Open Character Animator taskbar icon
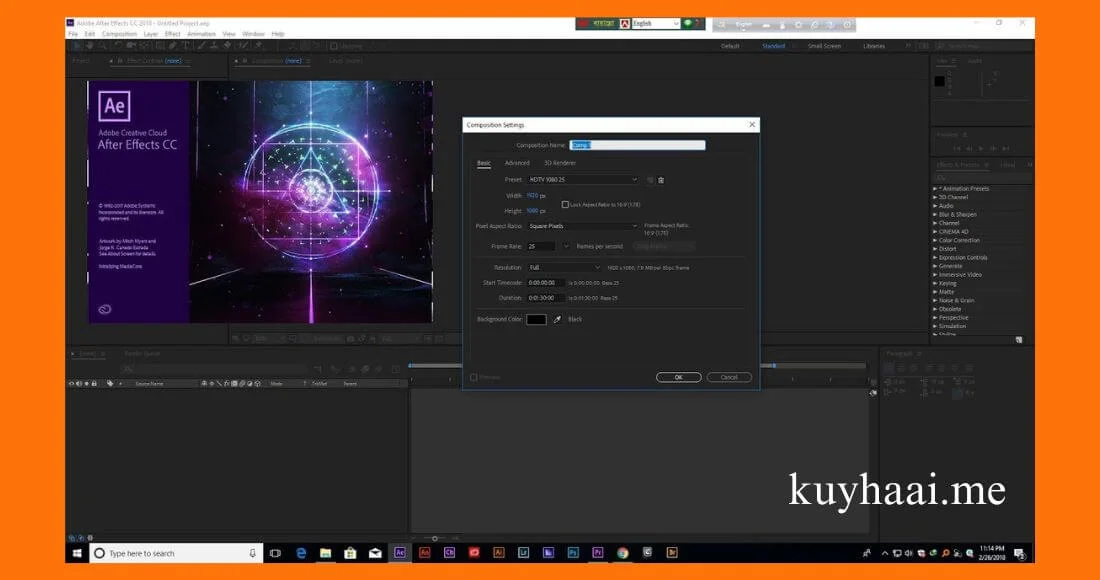This screenshot has height=580, width=1100. click(x=449, y=553)
